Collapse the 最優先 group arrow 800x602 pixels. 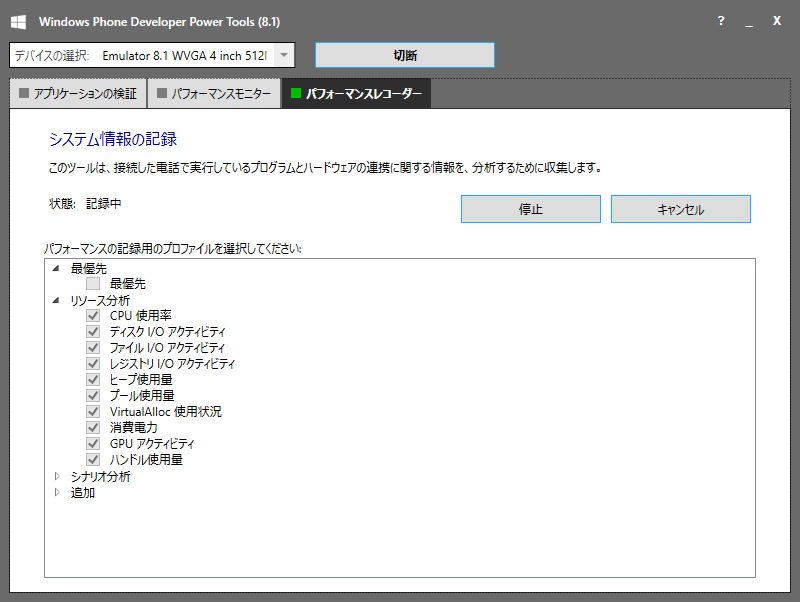(x=56, y=268)
